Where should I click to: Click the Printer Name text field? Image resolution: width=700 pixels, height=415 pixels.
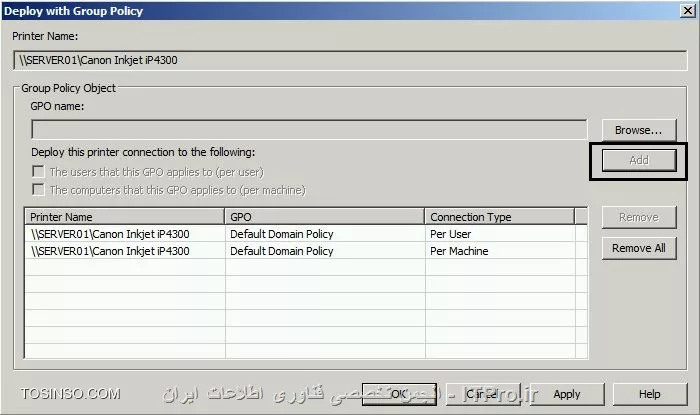[x=350, y=60]
